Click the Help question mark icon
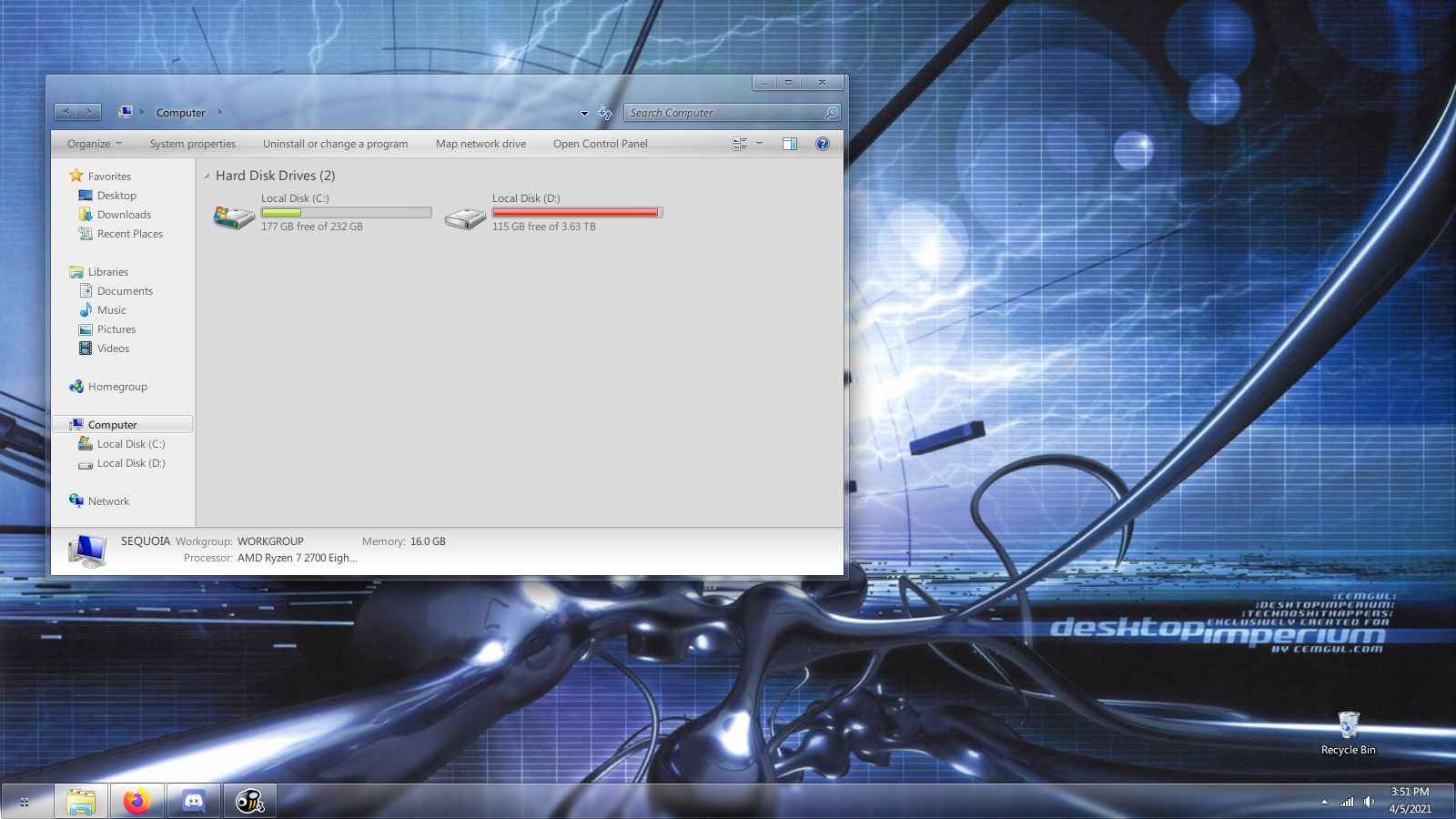This screenshot has height=819, width=1456. (823, 144)
